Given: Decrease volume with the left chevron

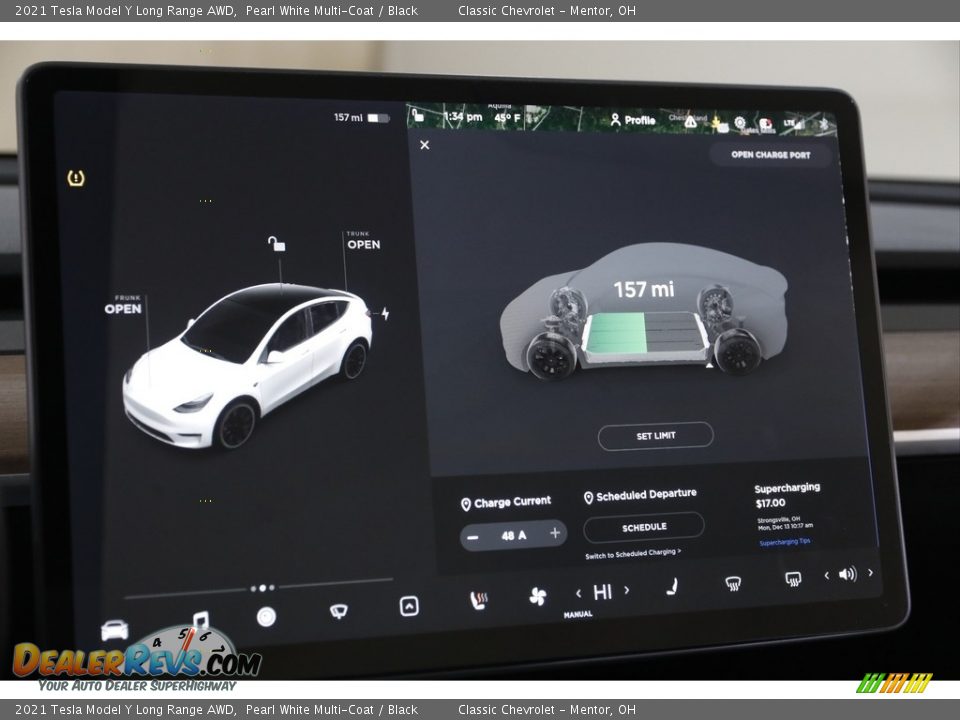Looking at the screenshot, I should 827,576.
